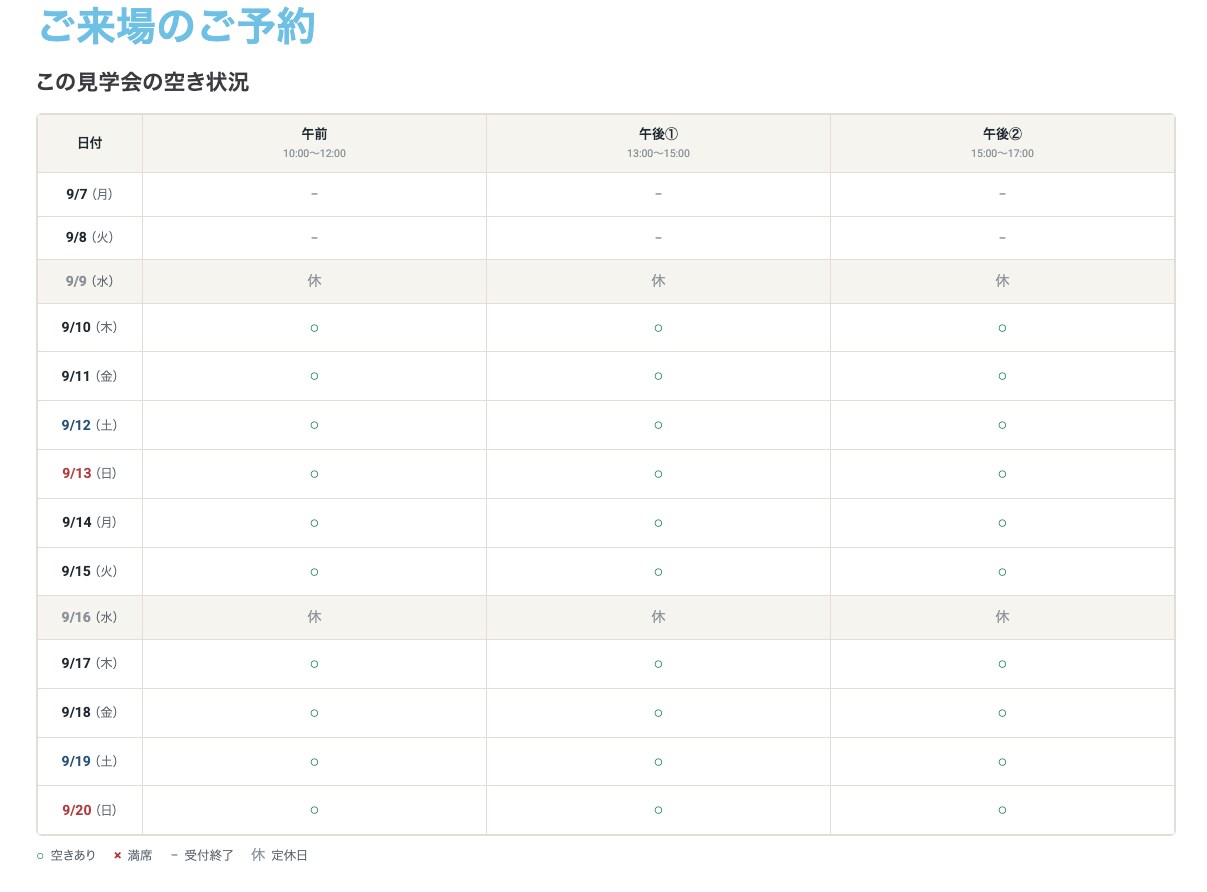Image resolution: width=1207 pixels, height=892 pixels.
Task: Reserve 9/20 Sunday 午後② circle
Action: point(1002,810)
